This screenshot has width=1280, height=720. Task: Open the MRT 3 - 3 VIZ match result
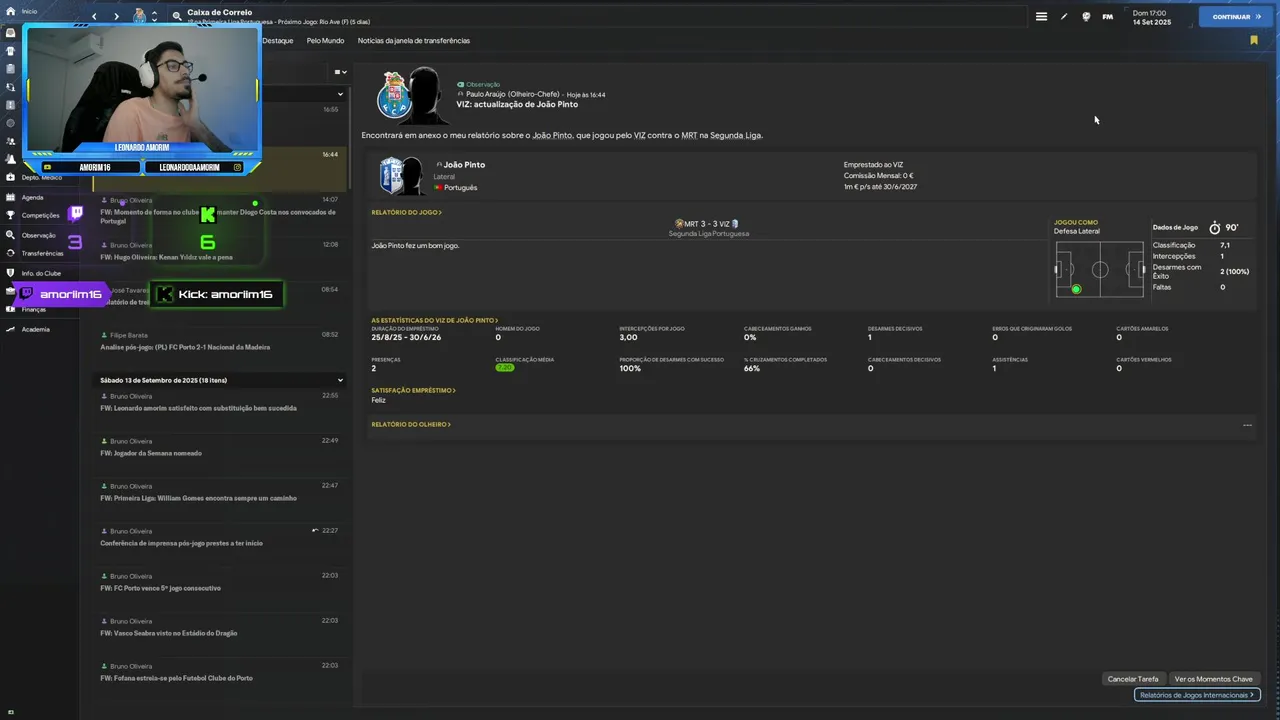point(707,224)
